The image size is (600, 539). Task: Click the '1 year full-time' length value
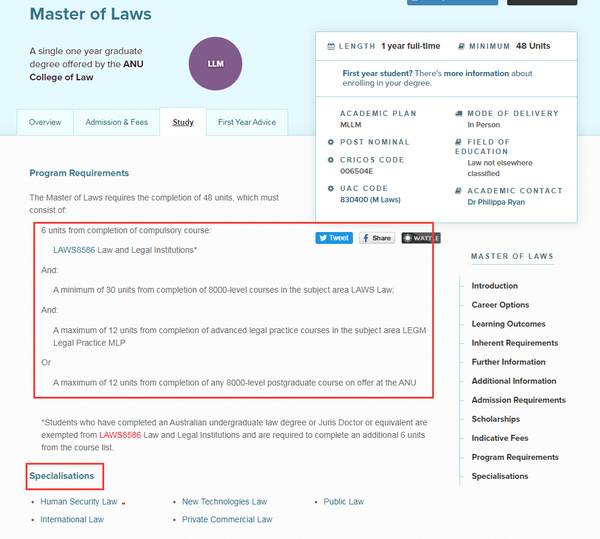coord(411,46)
